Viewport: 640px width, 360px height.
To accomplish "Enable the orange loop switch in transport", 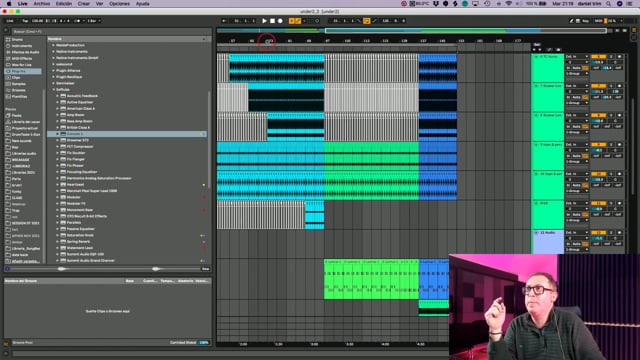I will (367, 21).
